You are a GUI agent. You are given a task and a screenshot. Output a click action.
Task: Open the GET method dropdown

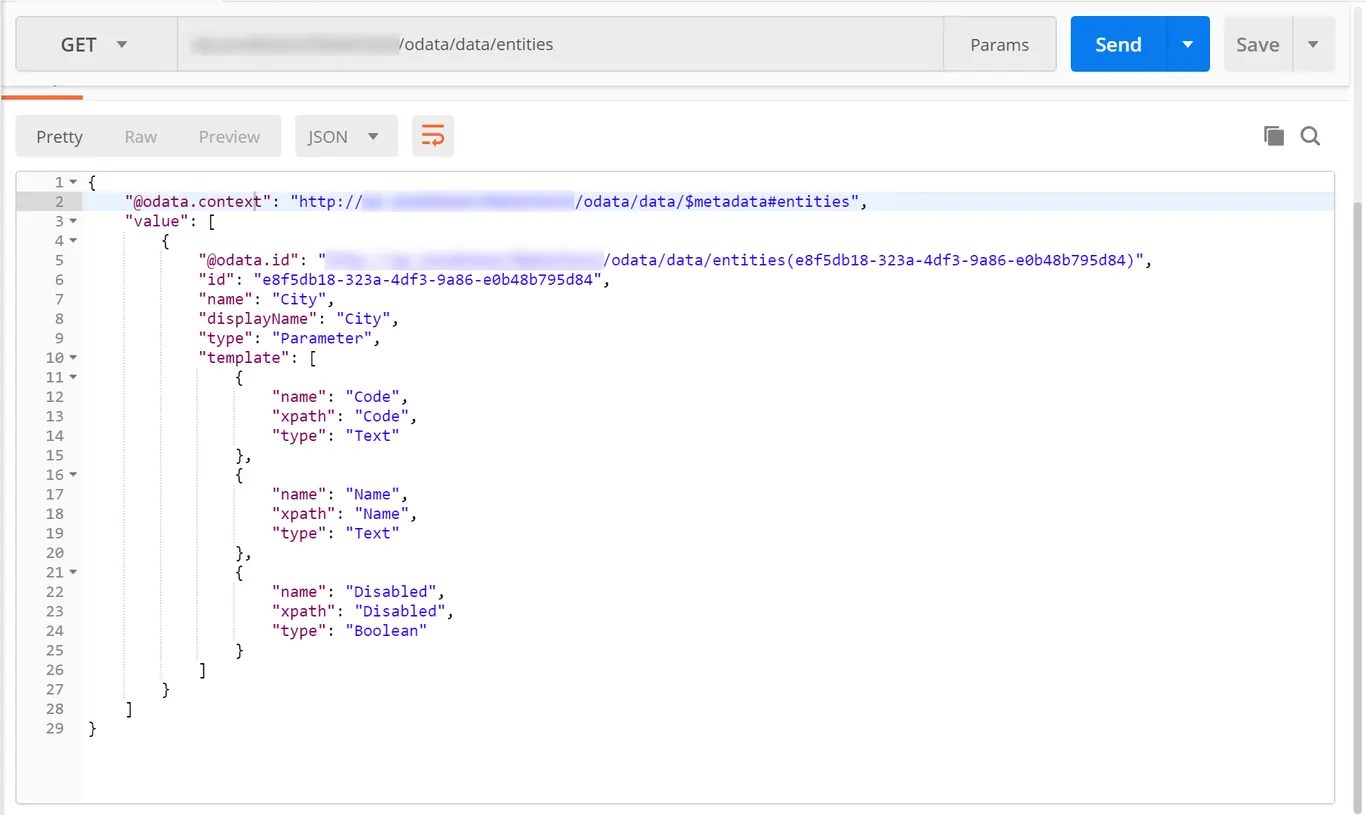[x=97, y=44]
